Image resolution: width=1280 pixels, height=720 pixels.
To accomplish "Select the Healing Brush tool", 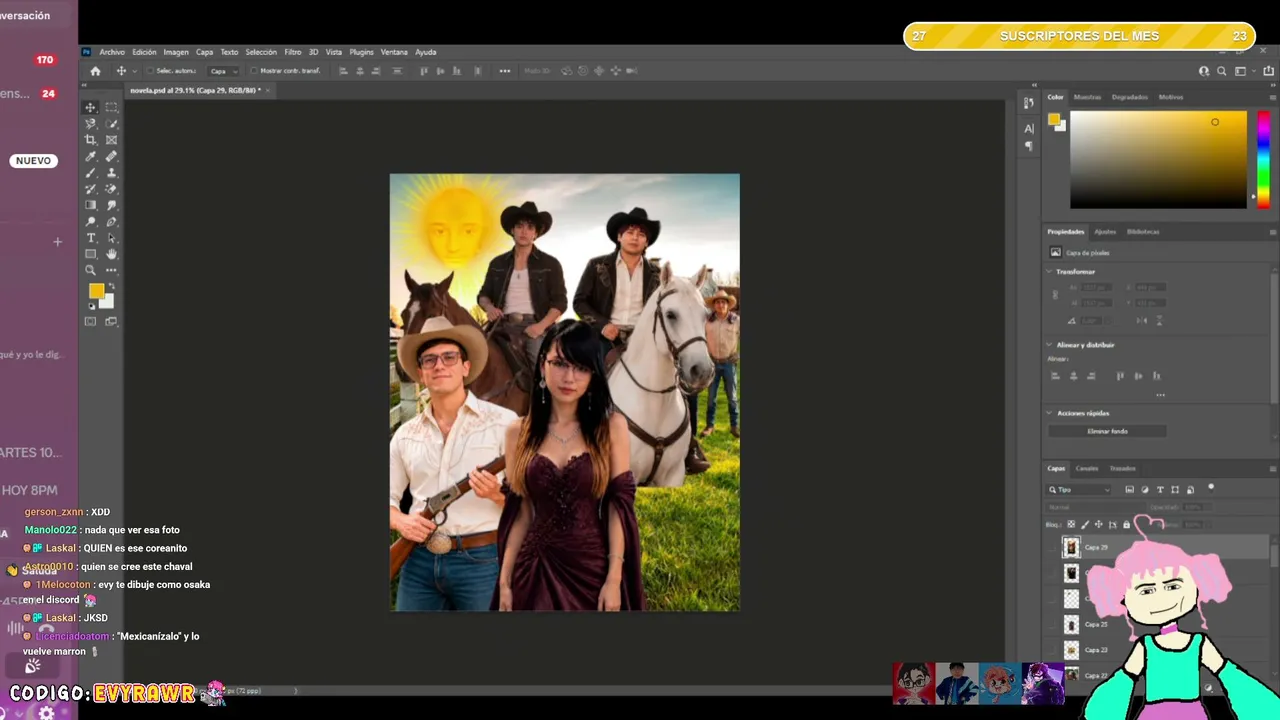I will click(x=111, y=156).
